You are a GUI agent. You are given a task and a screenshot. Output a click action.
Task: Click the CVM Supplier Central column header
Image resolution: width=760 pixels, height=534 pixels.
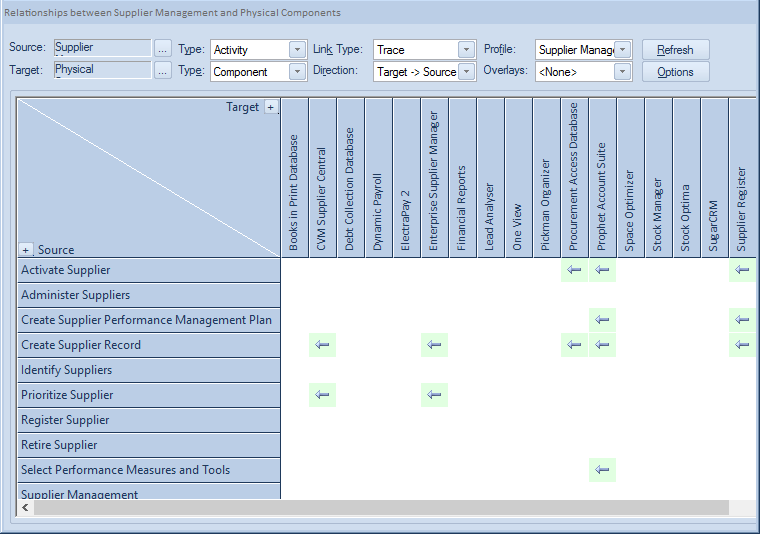pos(322,178)
